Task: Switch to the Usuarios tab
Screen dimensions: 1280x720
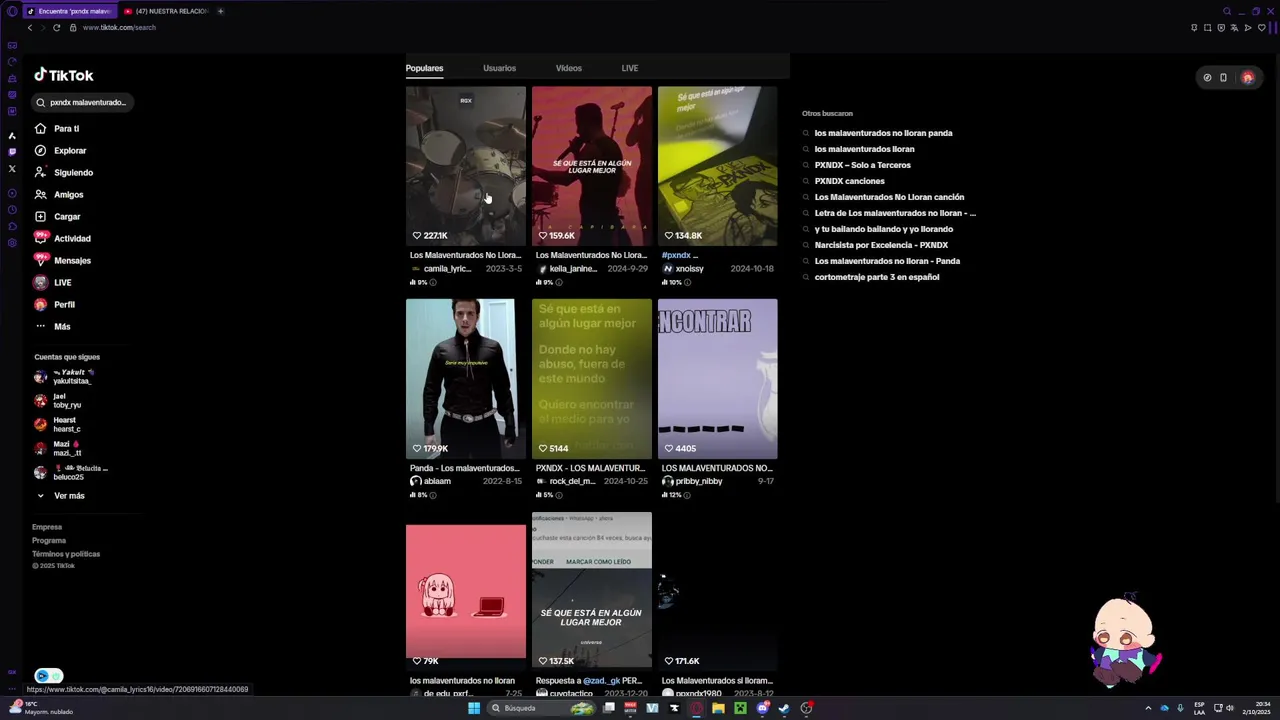Action: (x=499, y=68)
